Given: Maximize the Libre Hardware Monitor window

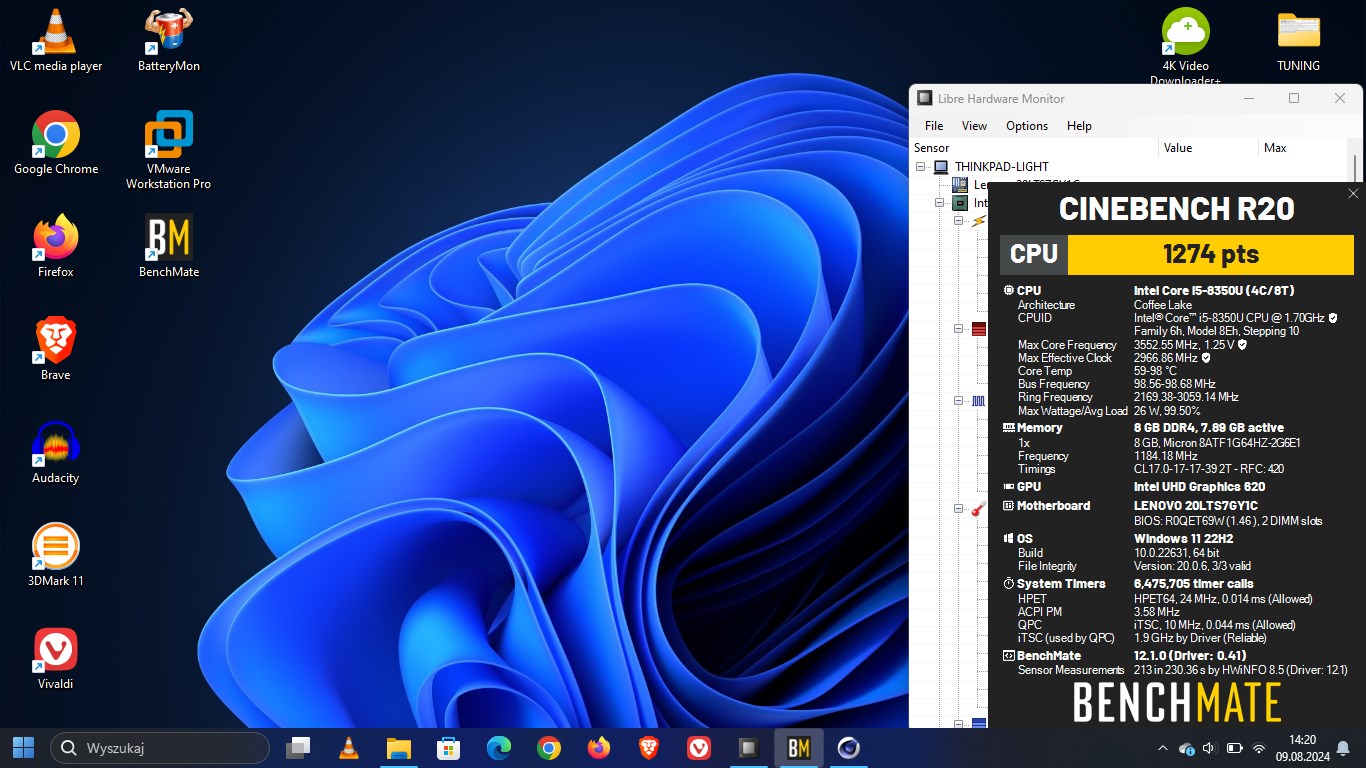Looking at the screenshot, I should coord(1294,98).
